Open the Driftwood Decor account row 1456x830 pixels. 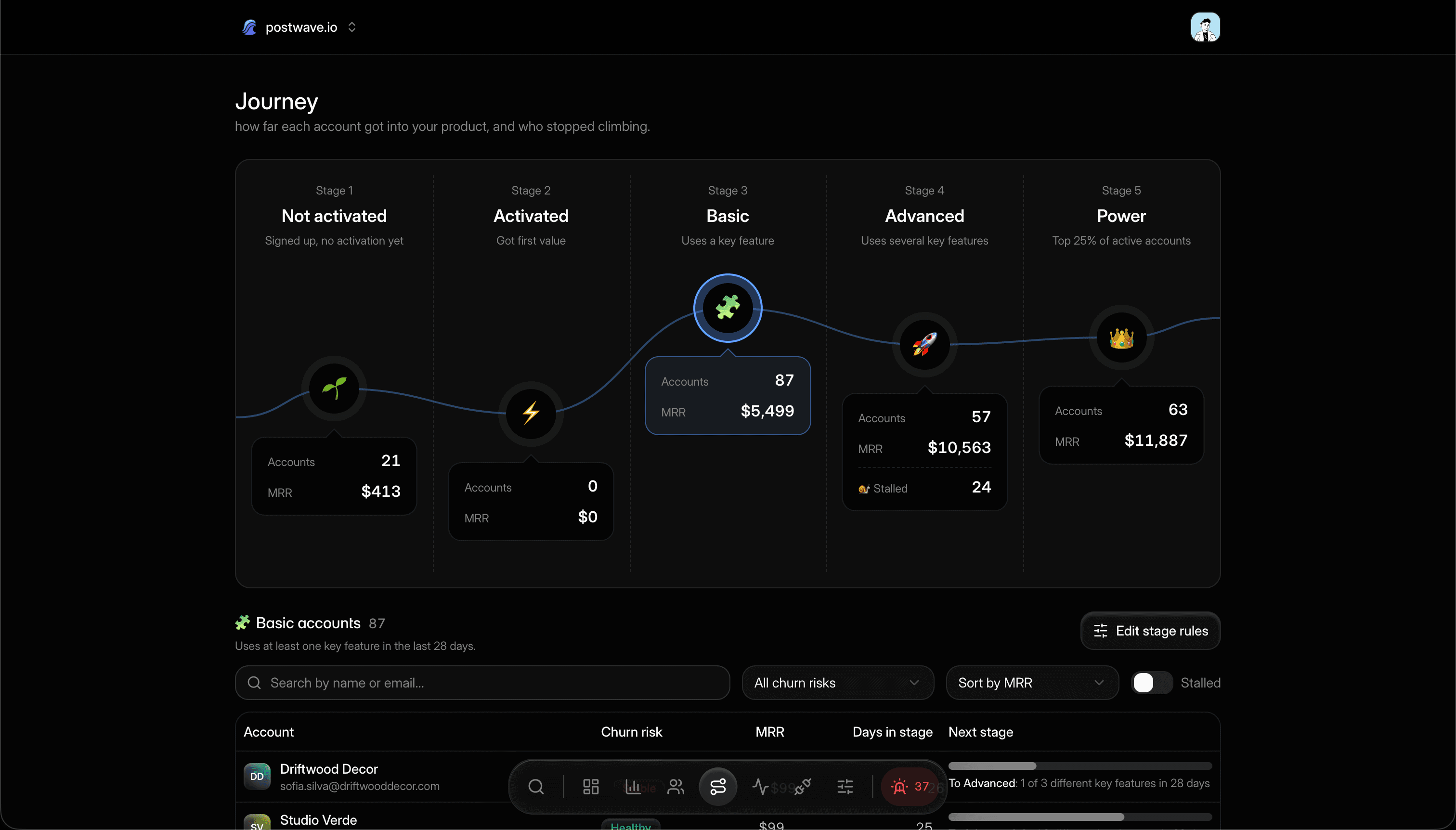tap(728, 777)
